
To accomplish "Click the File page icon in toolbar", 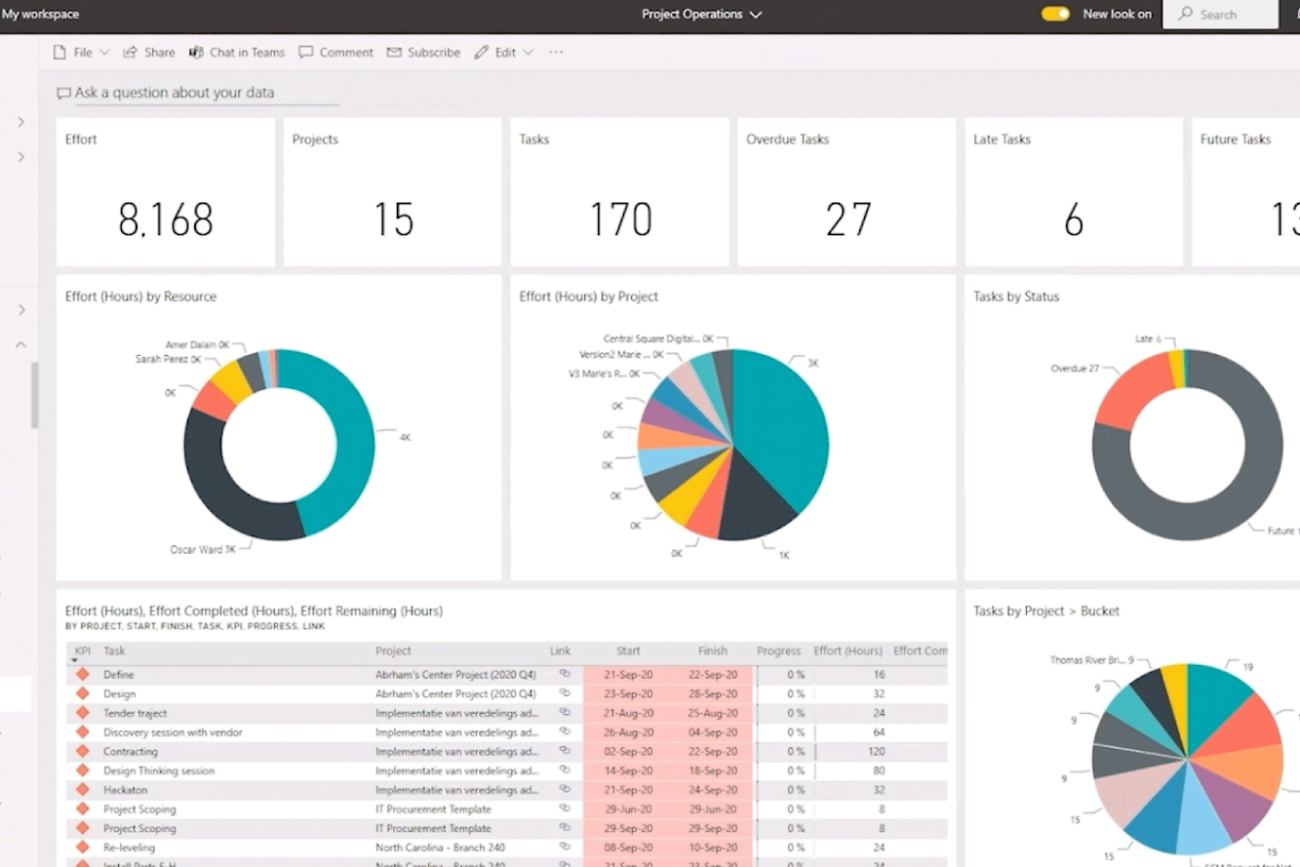I will (x=60, y=52).
